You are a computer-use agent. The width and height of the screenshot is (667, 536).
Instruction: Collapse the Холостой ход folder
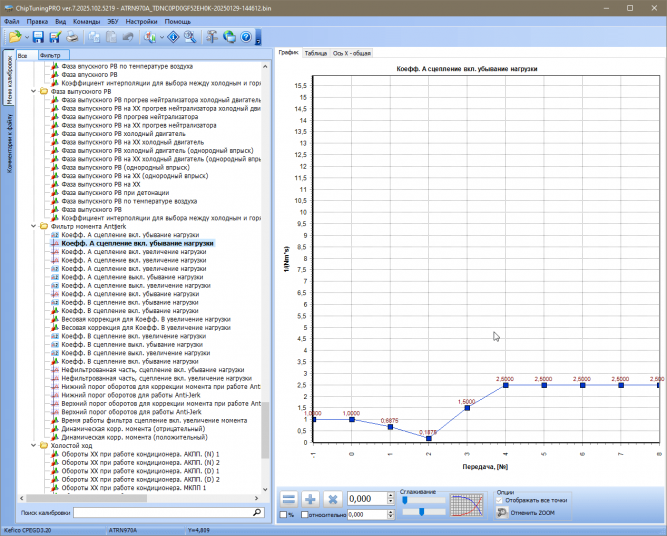pyautogui.click(x=33, y=445)
